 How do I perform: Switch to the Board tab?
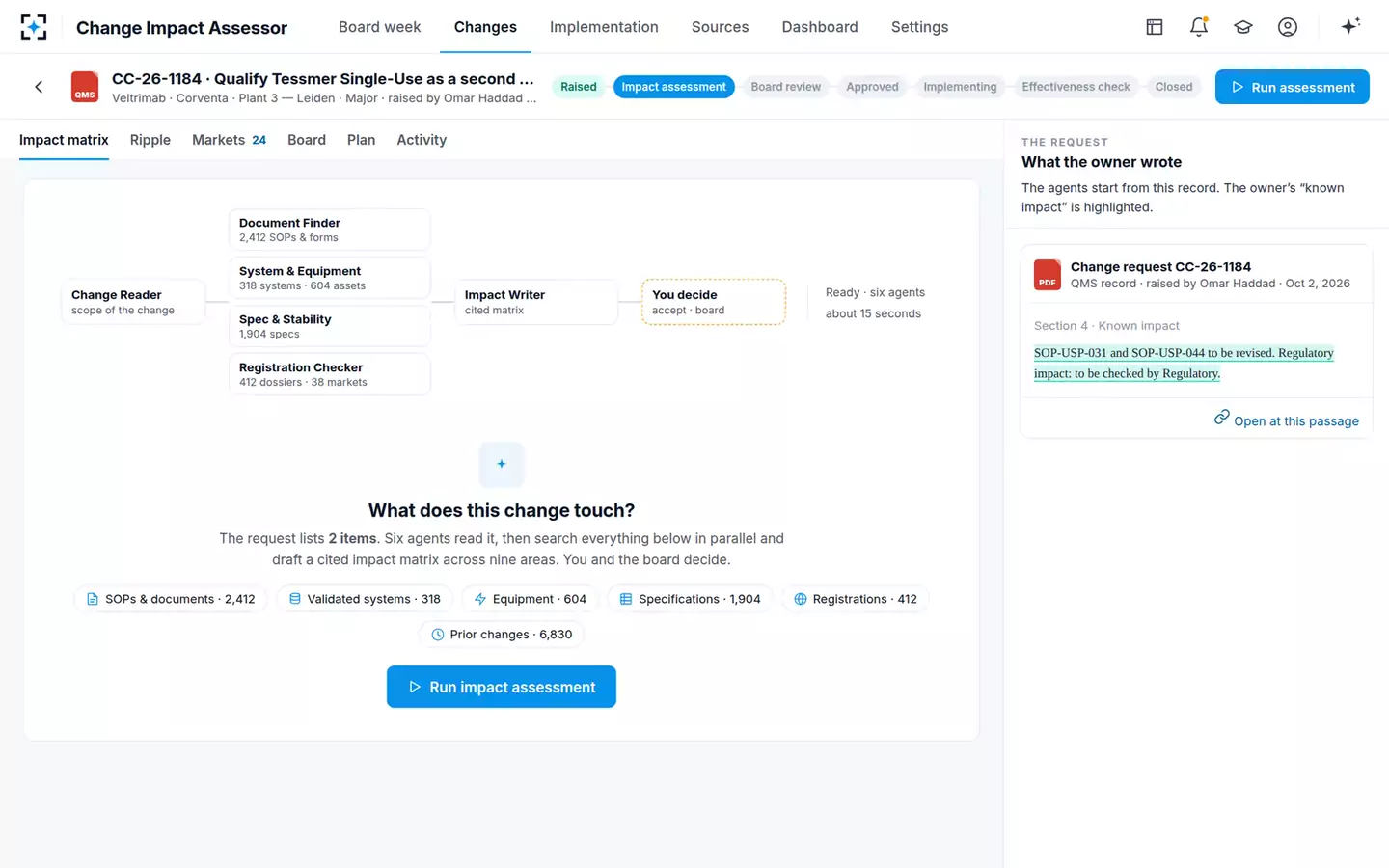[x=307, y=140]
